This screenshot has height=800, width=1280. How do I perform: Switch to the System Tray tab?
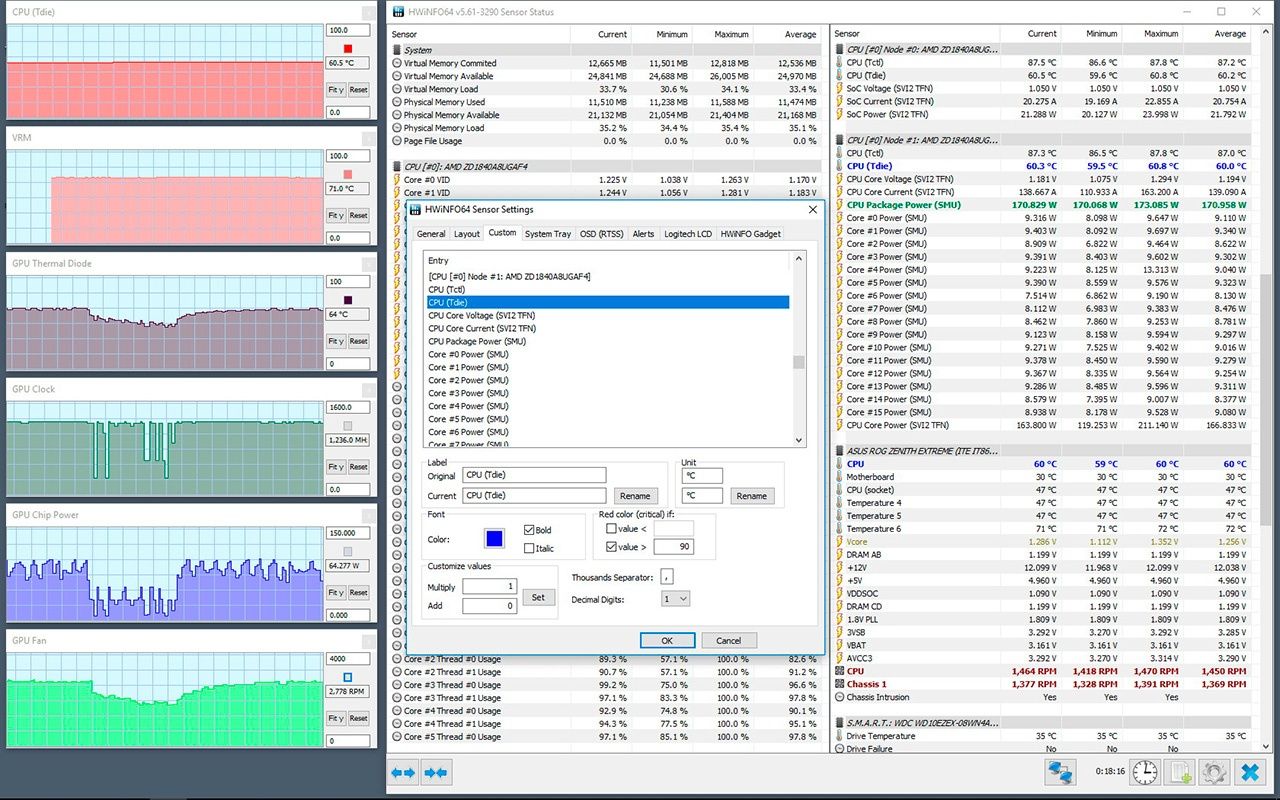click(x=547, y=234)
